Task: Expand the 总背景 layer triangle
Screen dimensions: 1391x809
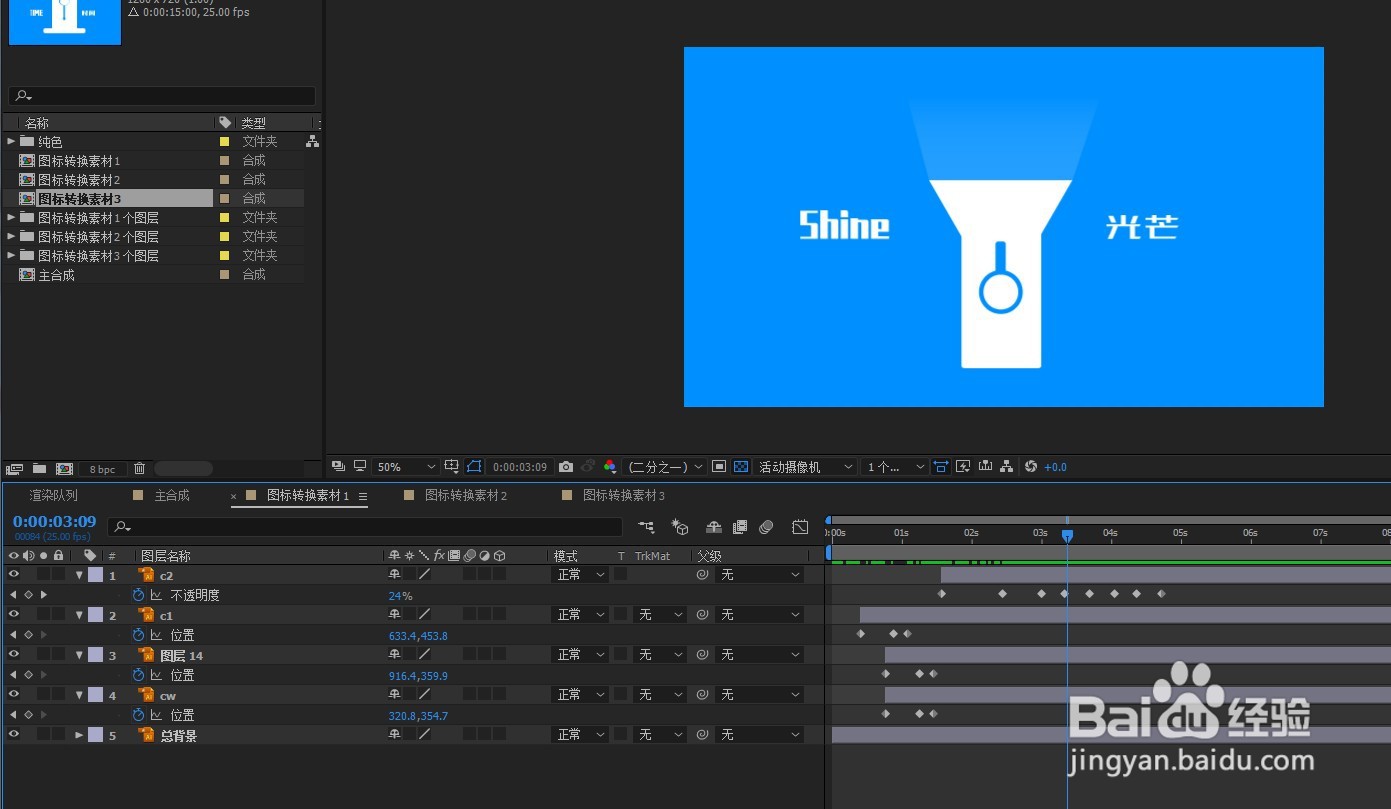Action: pos(79,735)
